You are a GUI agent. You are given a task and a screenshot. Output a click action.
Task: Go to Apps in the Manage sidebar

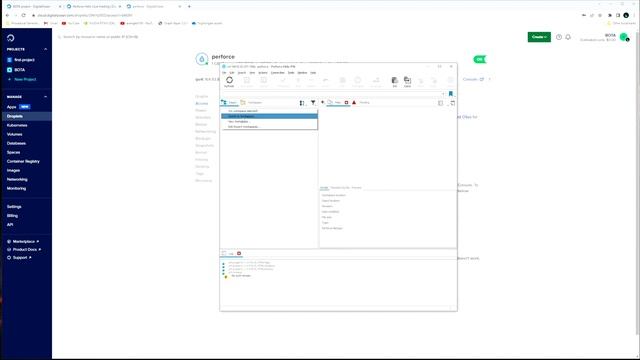click(x=11, y=107)
